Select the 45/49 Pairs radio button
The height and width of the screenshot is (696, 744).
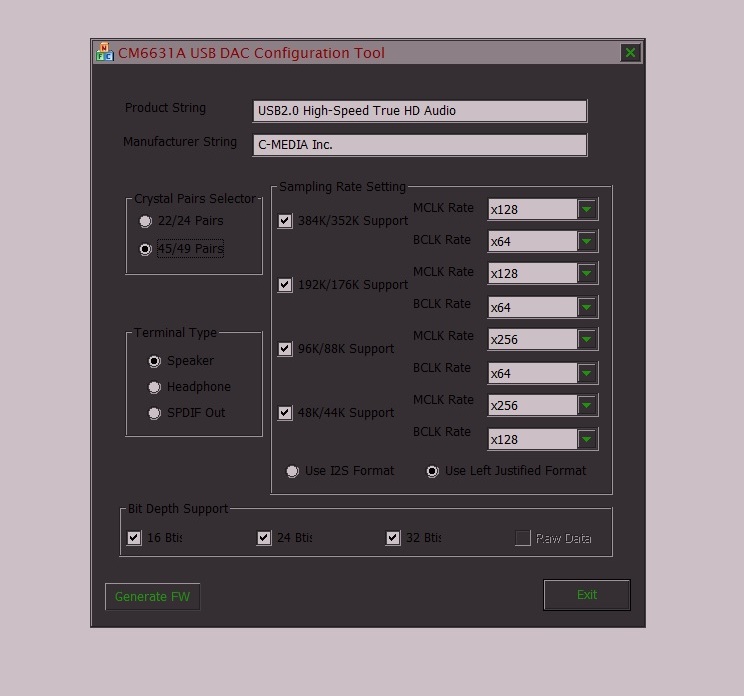pos(146,249)
